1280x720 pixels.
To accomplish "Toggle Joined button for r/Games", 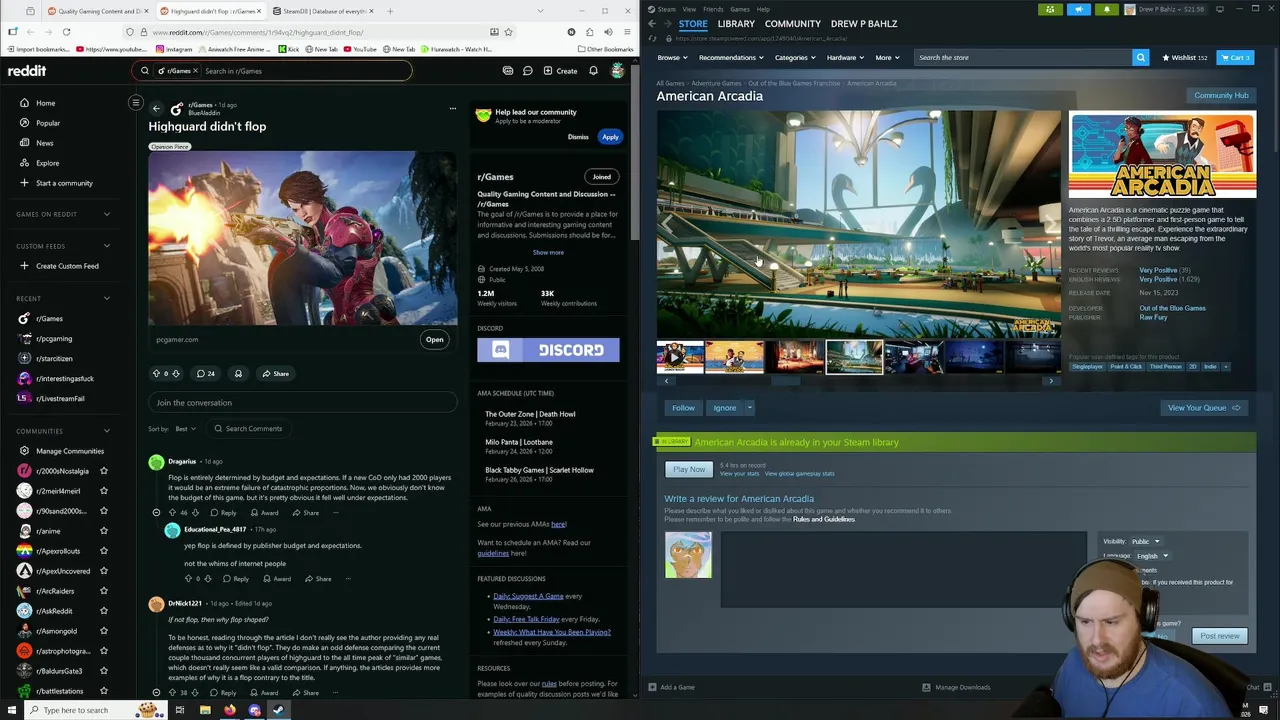I will (x=601, y=177).
